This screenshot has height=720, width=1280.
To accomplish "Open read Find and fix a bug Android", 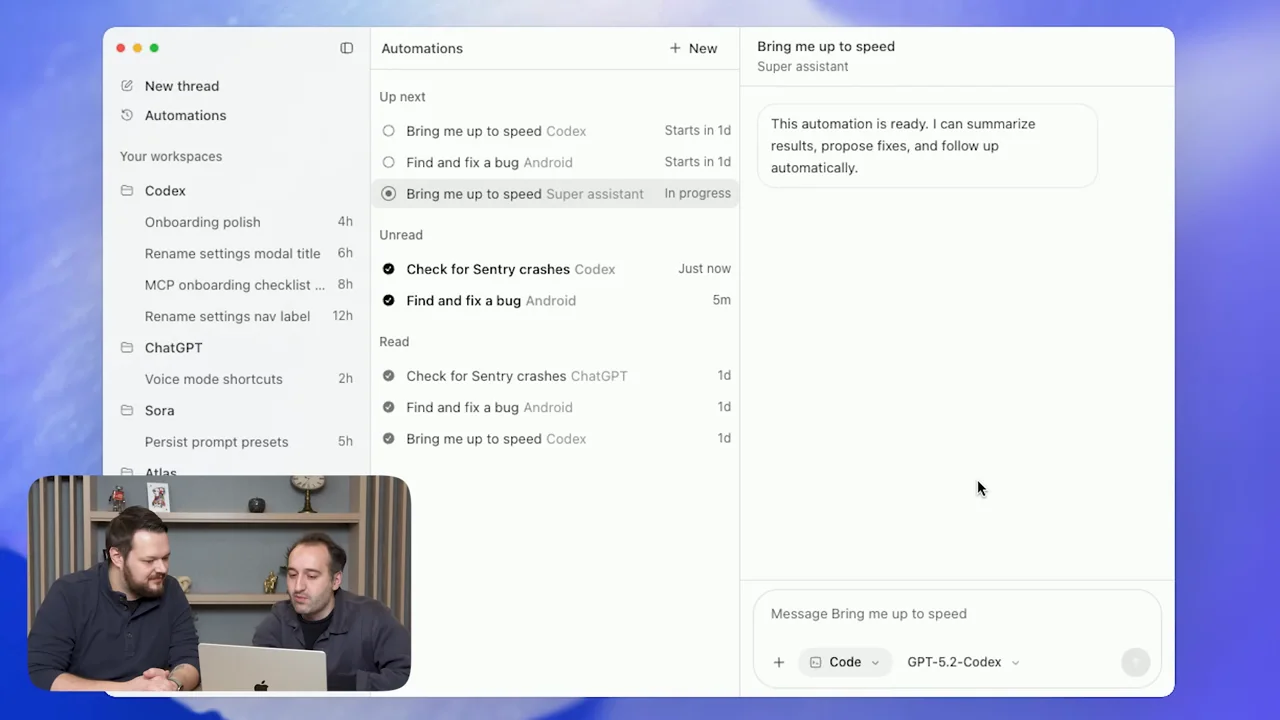I will (x=555, y=407).
